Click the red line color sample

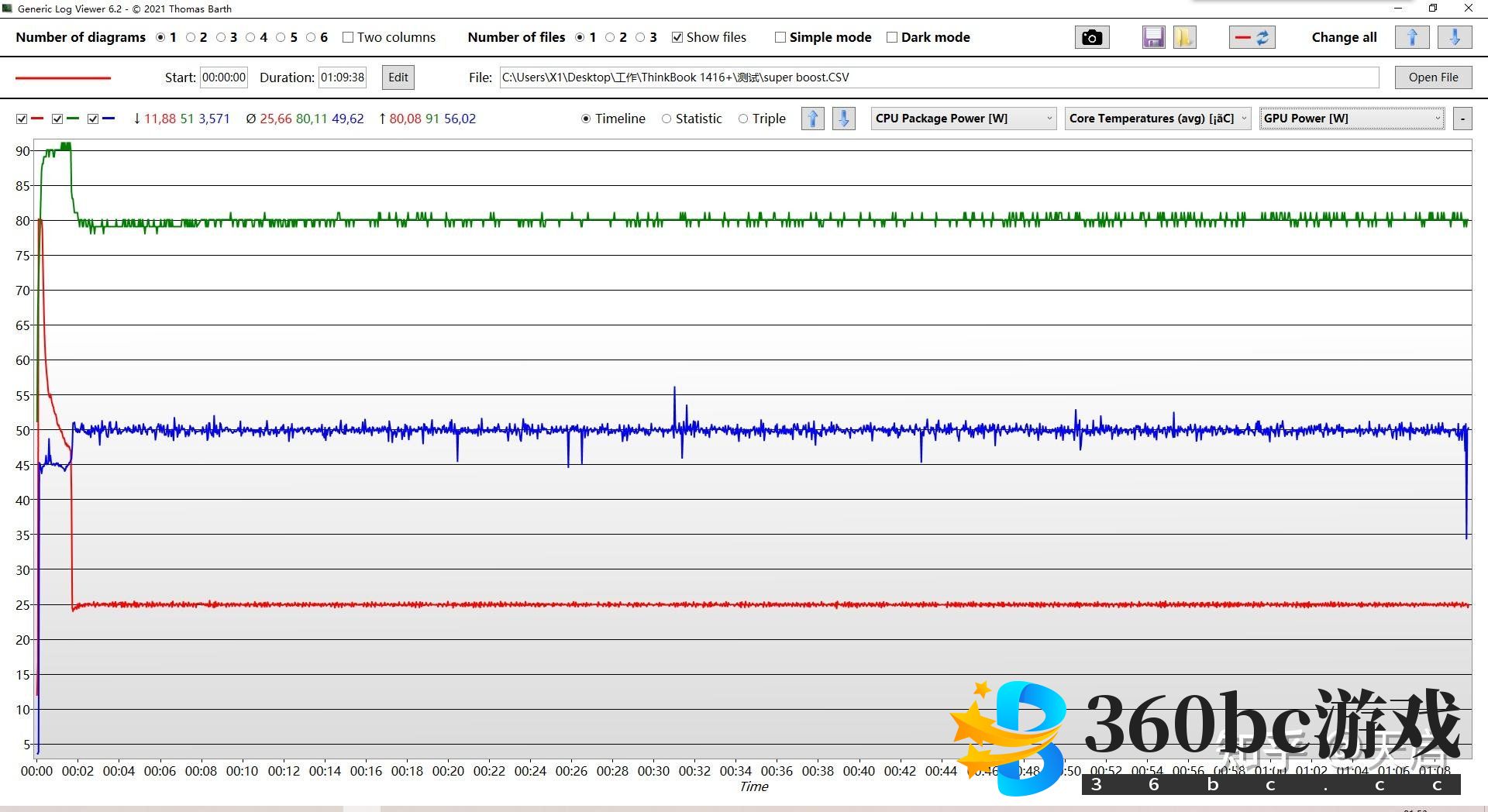(x=64, y=77)
